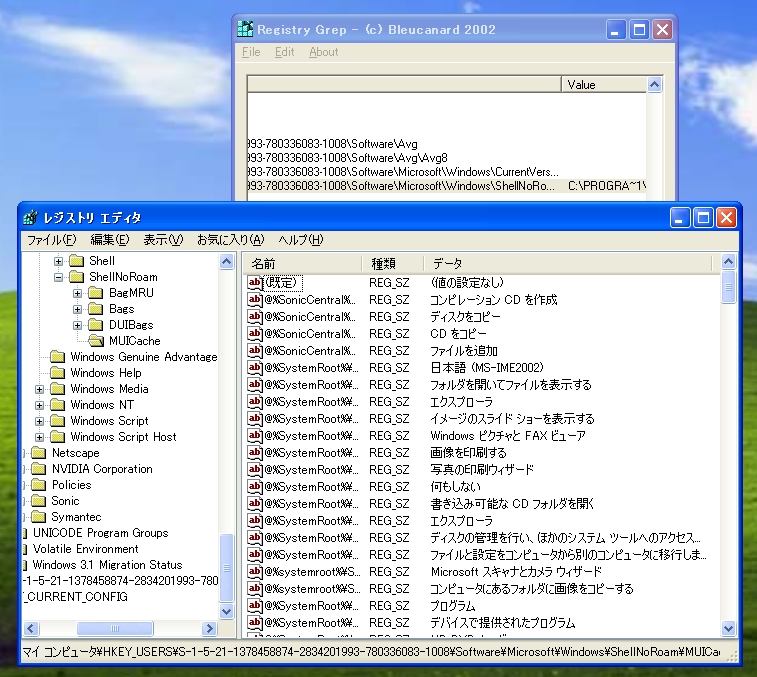This screenshot has height=677, width=757.
Task: Click tree panel down scroll arrow
Action: point(226,611)
